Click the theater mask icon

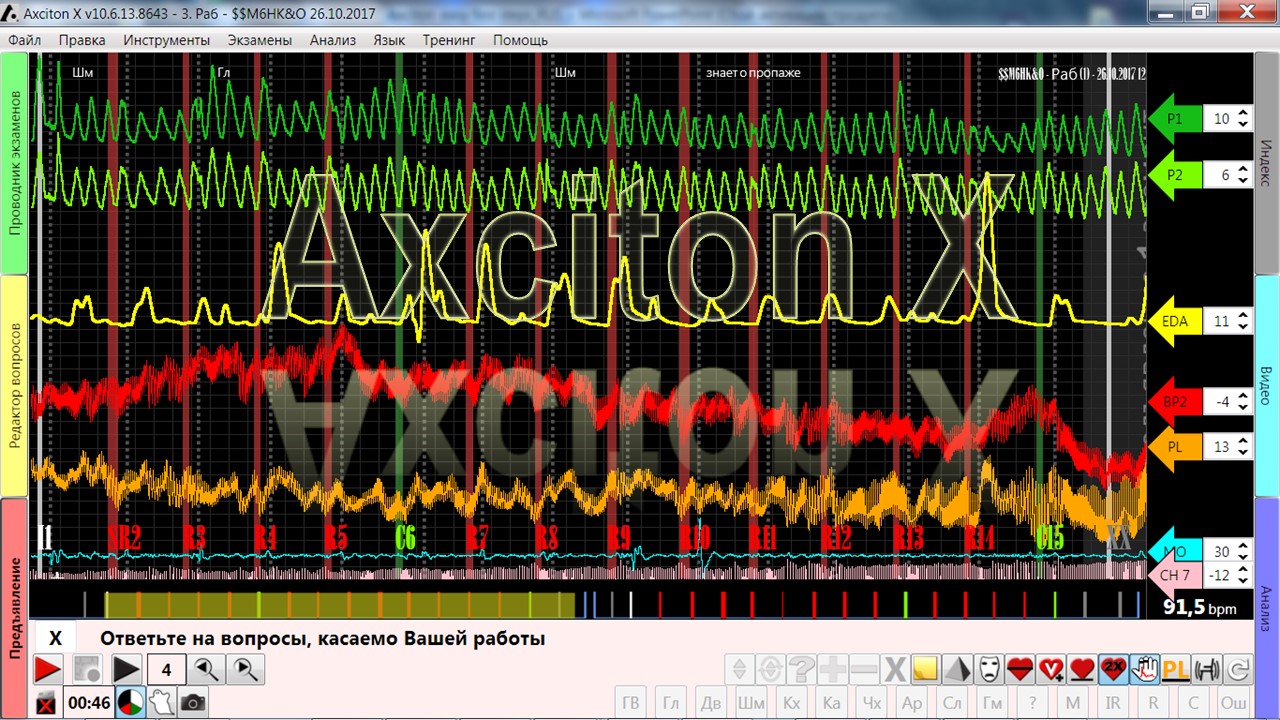point(989,669)
